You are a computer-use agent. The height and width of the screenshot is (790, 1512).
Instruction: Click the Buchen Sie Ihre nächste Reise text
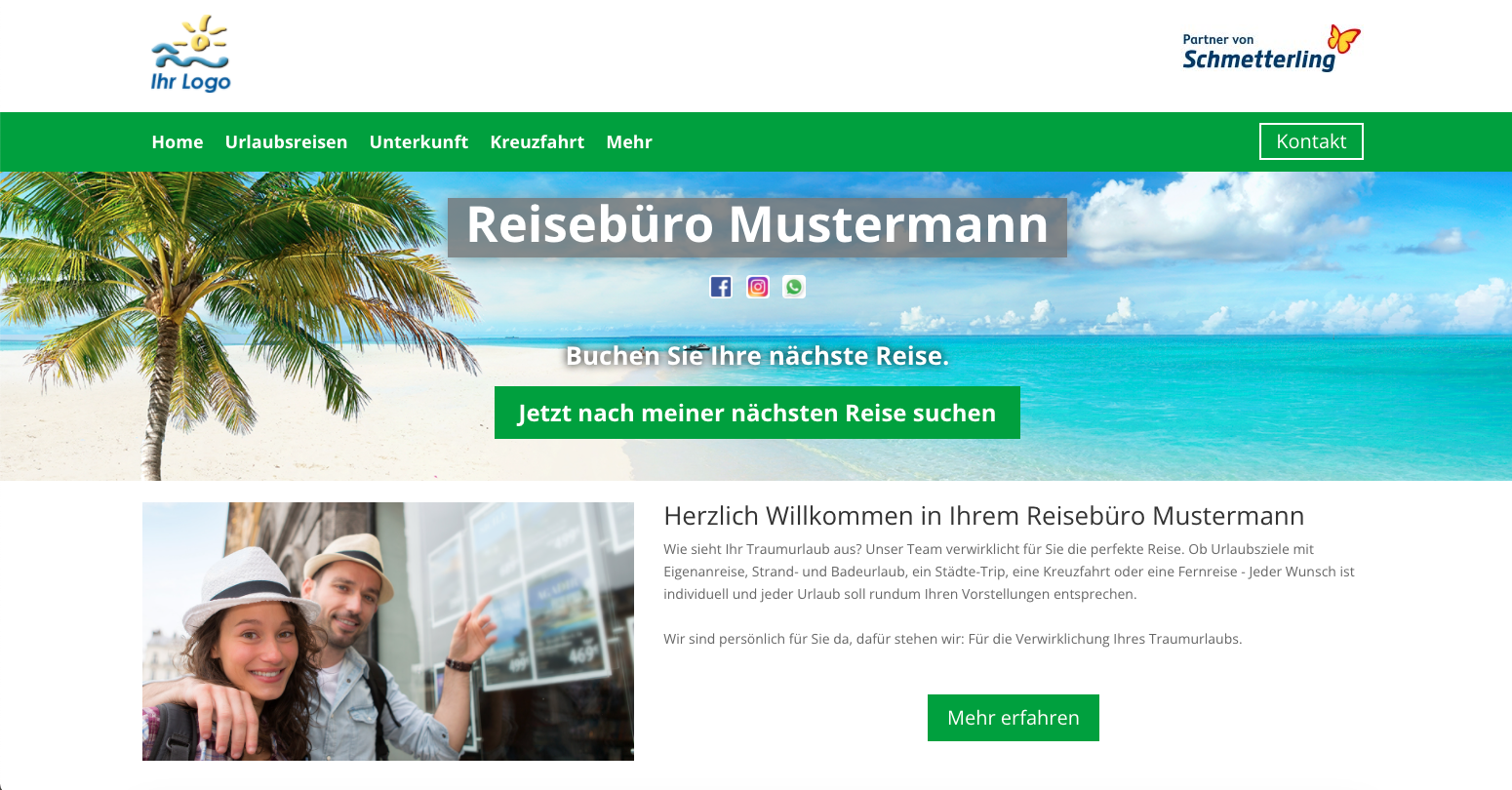click(x=757, y=356)
